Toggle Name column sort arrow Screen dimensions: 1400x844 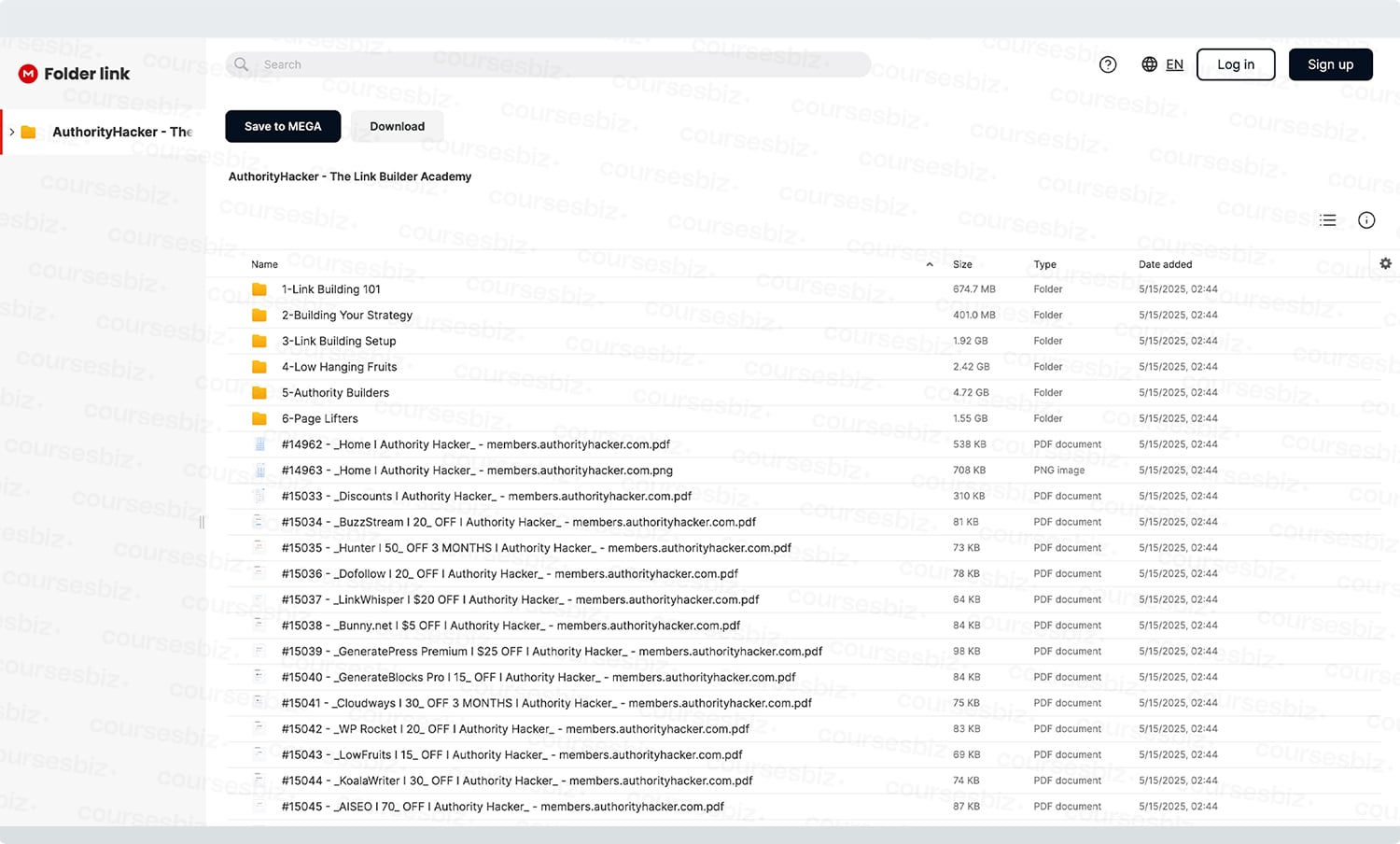pyautogui.click(x=930, y=265)
